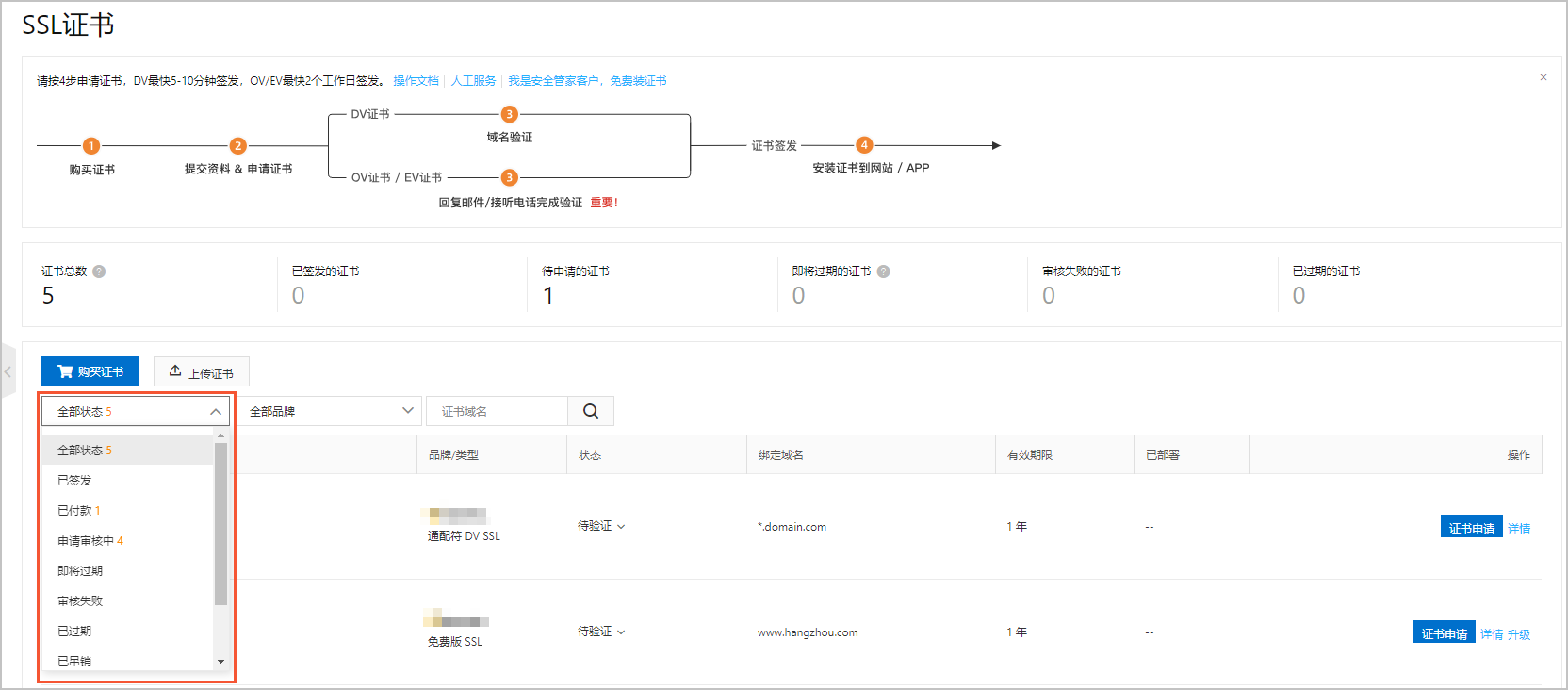The width and height of the screenshot is (1568, 690).
Task: Select 已吊销 status option
Action: (128, 661)
